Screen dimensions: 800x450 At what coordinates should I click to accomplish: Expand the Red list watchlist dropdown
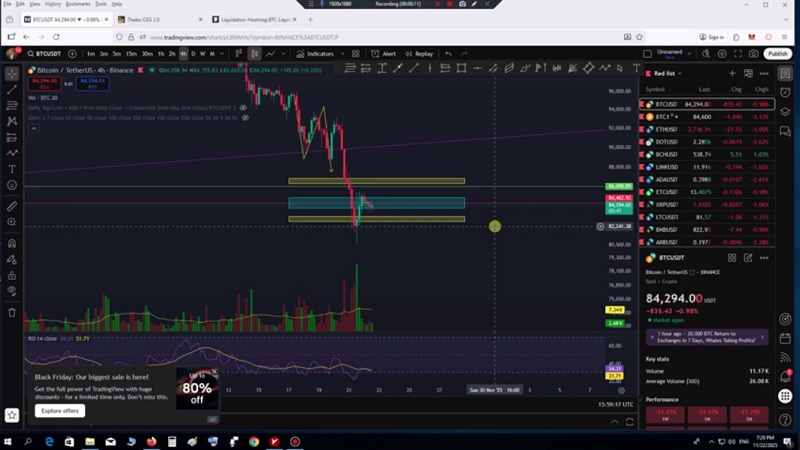(x=667, y=73)
